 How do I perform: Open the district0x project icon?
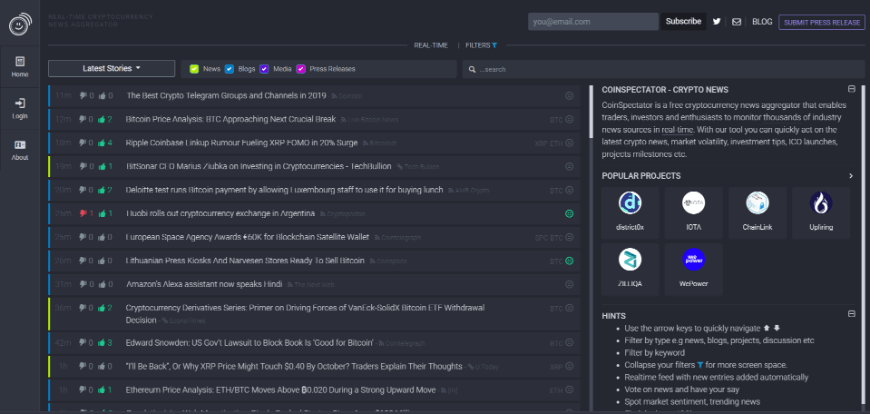point(630,204)
